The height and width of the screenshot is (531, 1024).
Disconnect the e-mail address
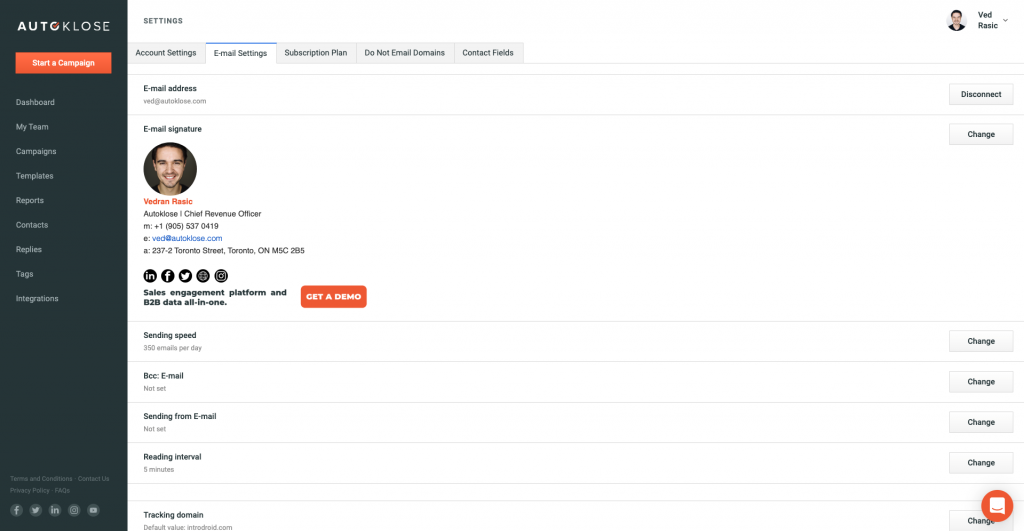pos(981,94)
